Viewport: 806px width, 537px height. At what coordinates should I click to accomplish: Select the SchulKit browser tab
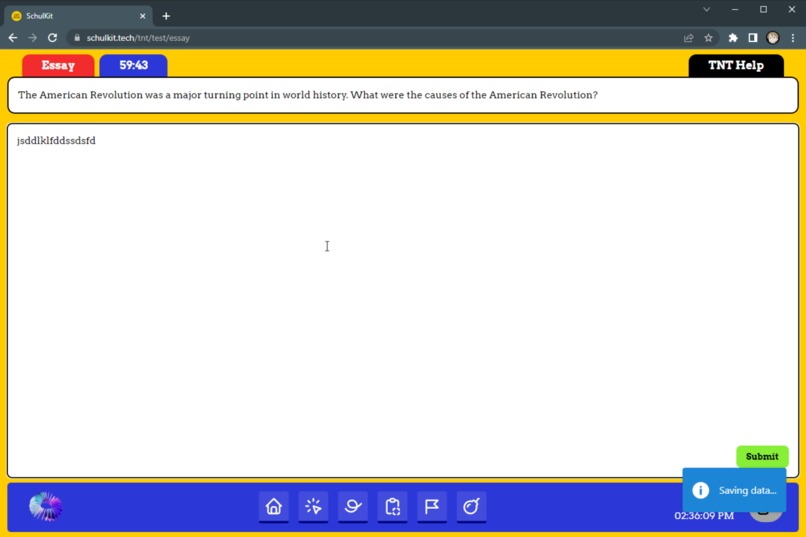tap(78, 16)
